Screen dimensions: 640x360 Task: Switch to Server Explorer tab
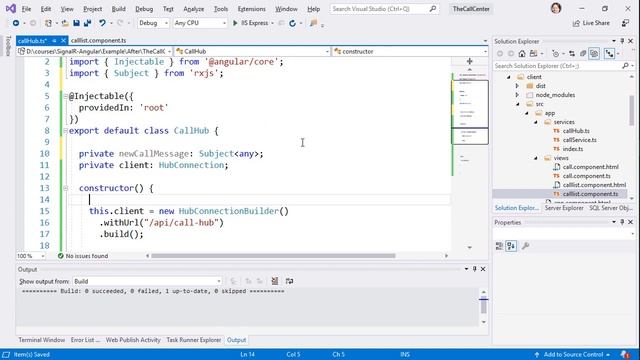[x=564, y=208]
